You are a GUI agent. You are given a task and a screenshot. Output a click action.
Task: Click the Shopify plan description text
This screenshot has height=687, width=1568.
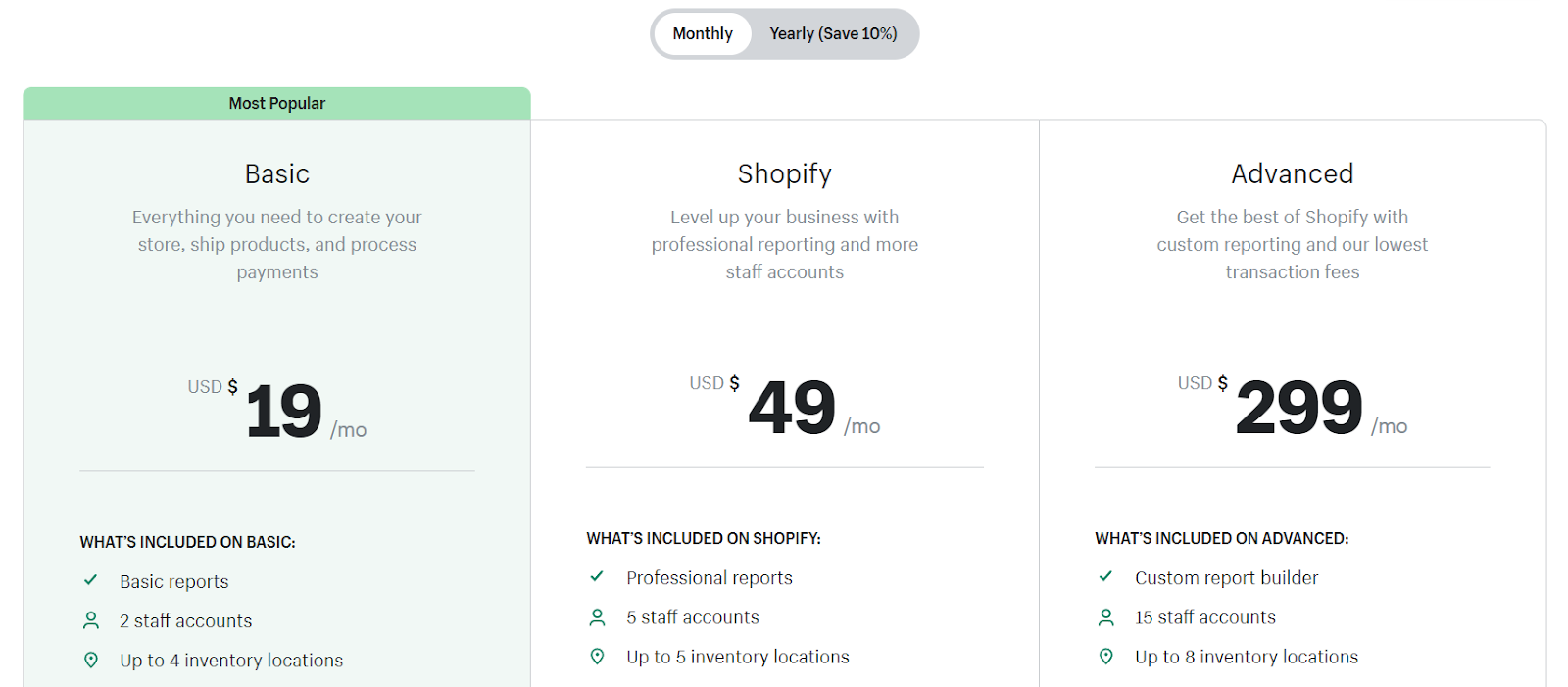785,244
